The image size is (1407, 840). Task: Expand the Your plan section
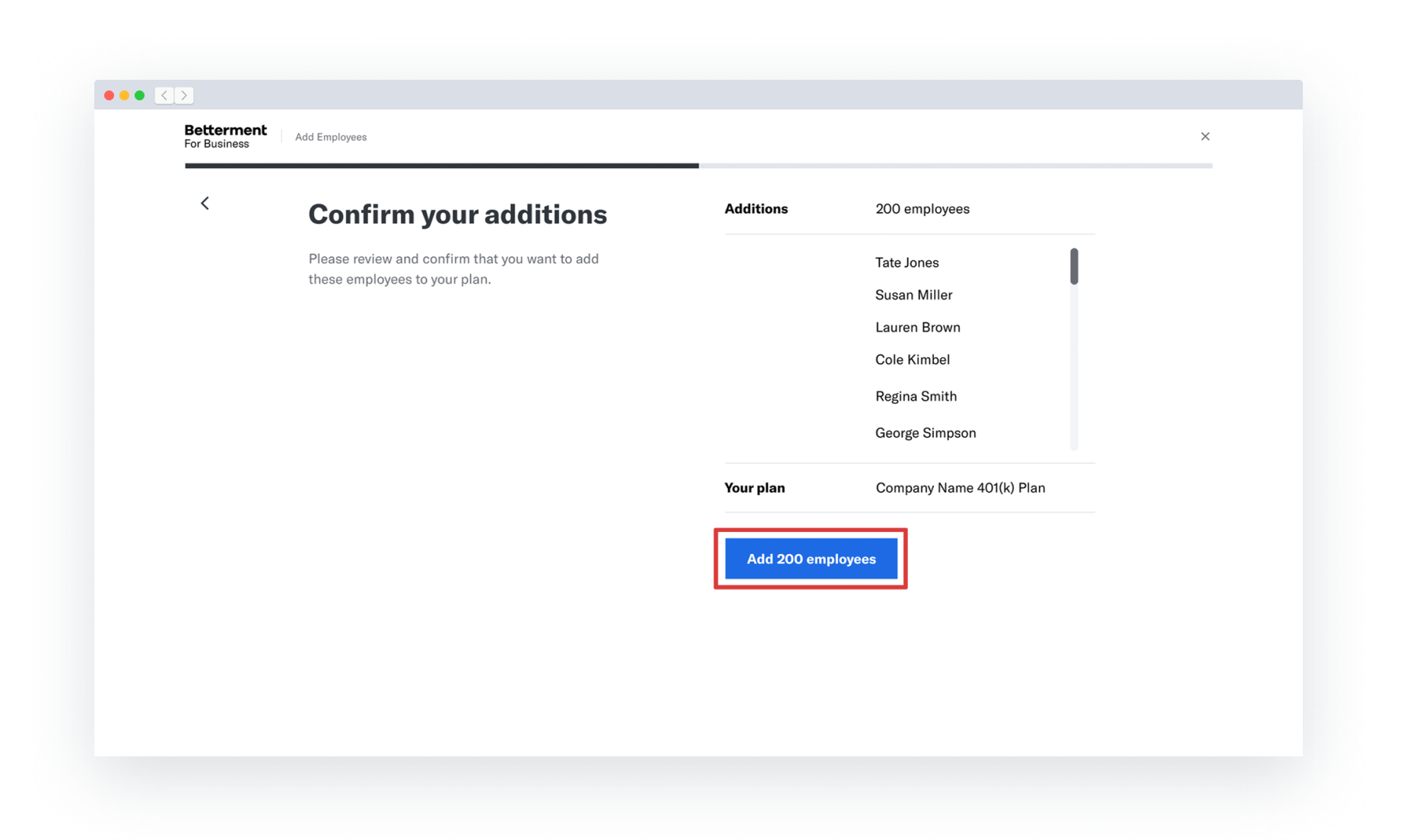pyautogui.click(x=754, y=487)
